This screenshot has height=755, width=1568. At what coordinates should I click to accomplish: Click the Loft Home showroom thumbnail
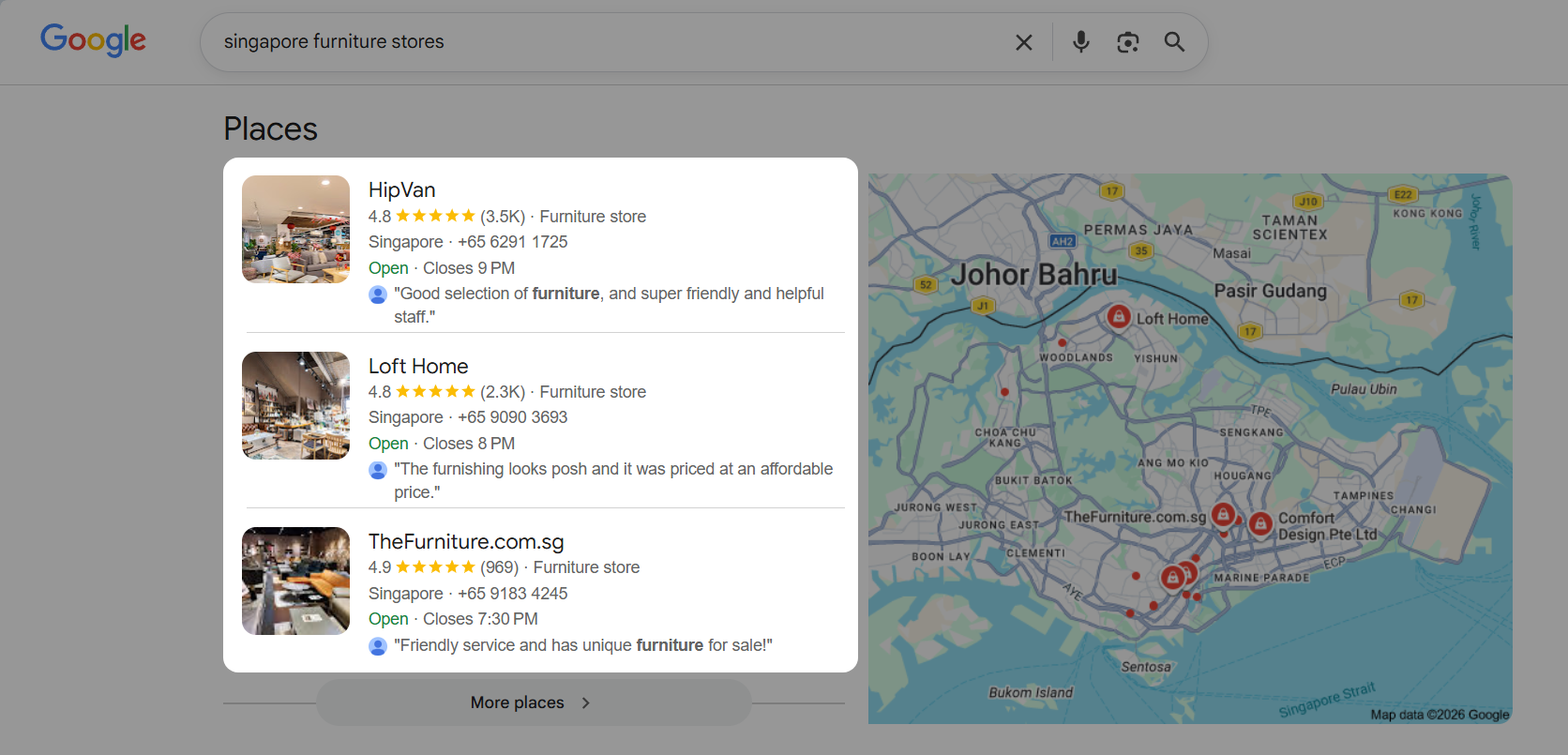click(295, 405)
